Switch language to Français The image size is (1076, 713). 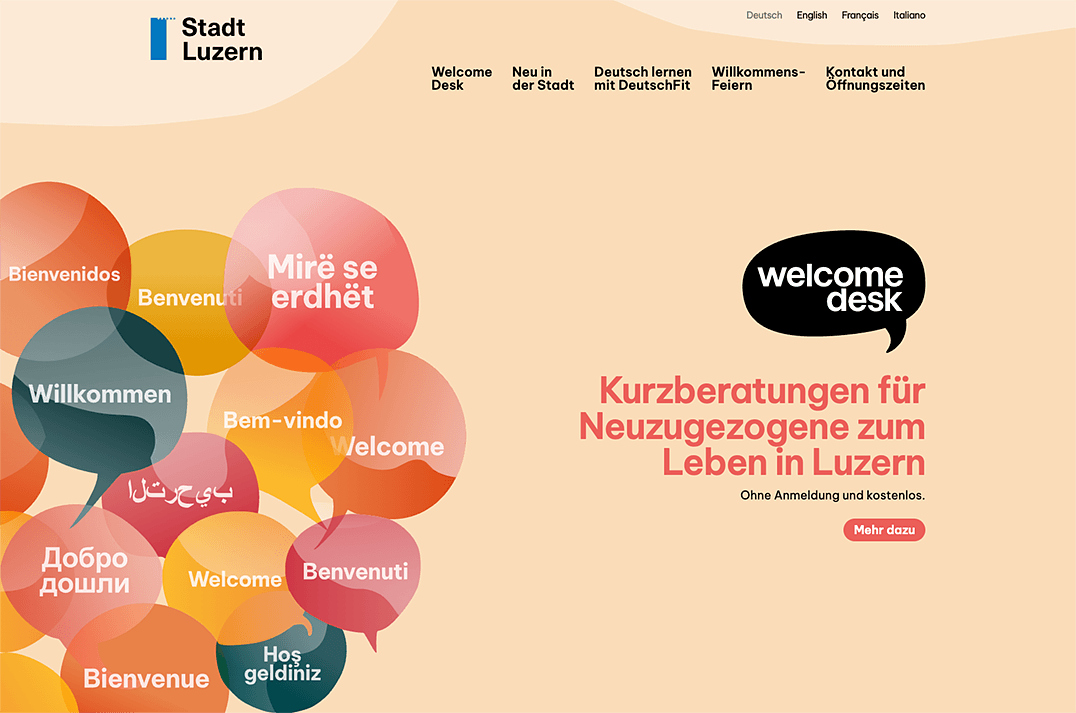[860, 15]
